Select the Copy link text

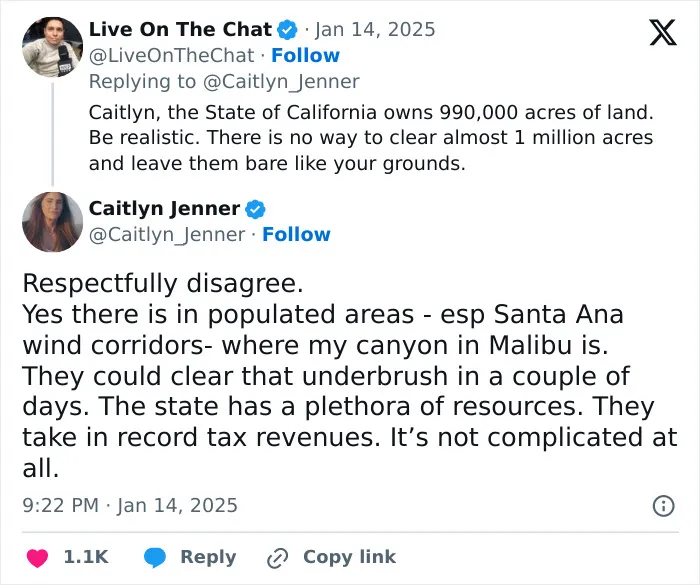pos(350,557)
